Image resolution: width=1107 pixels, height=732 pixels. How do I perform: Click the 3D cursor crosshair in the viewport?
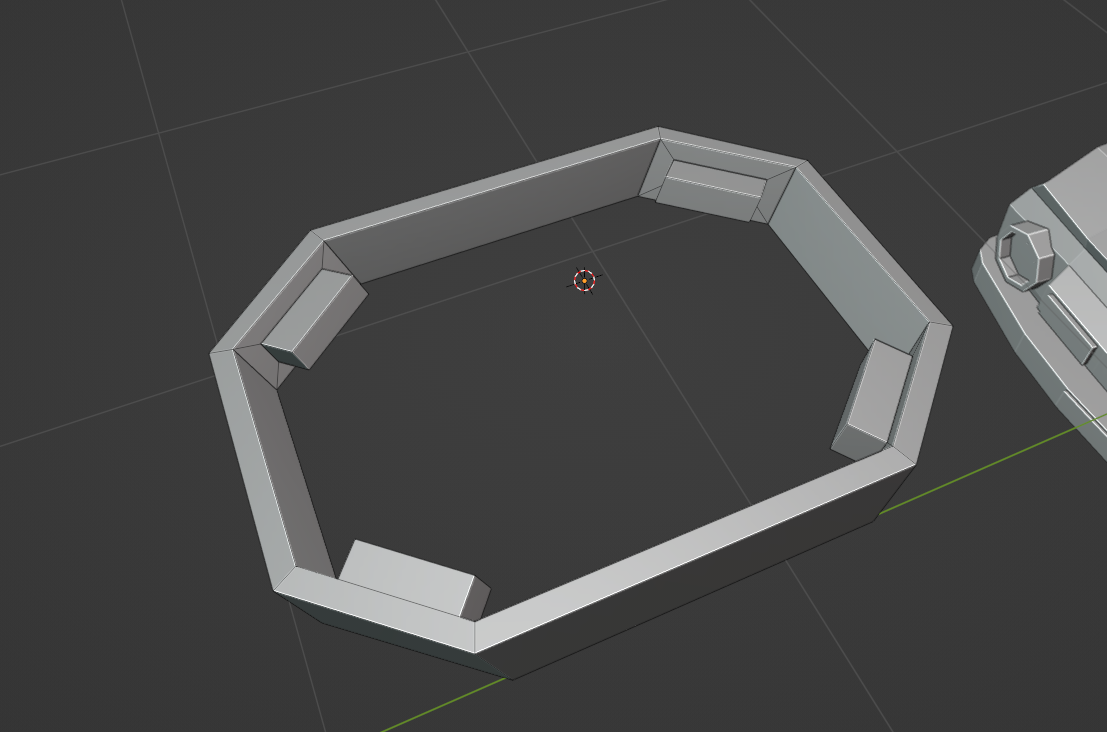[x=585, y=281]
